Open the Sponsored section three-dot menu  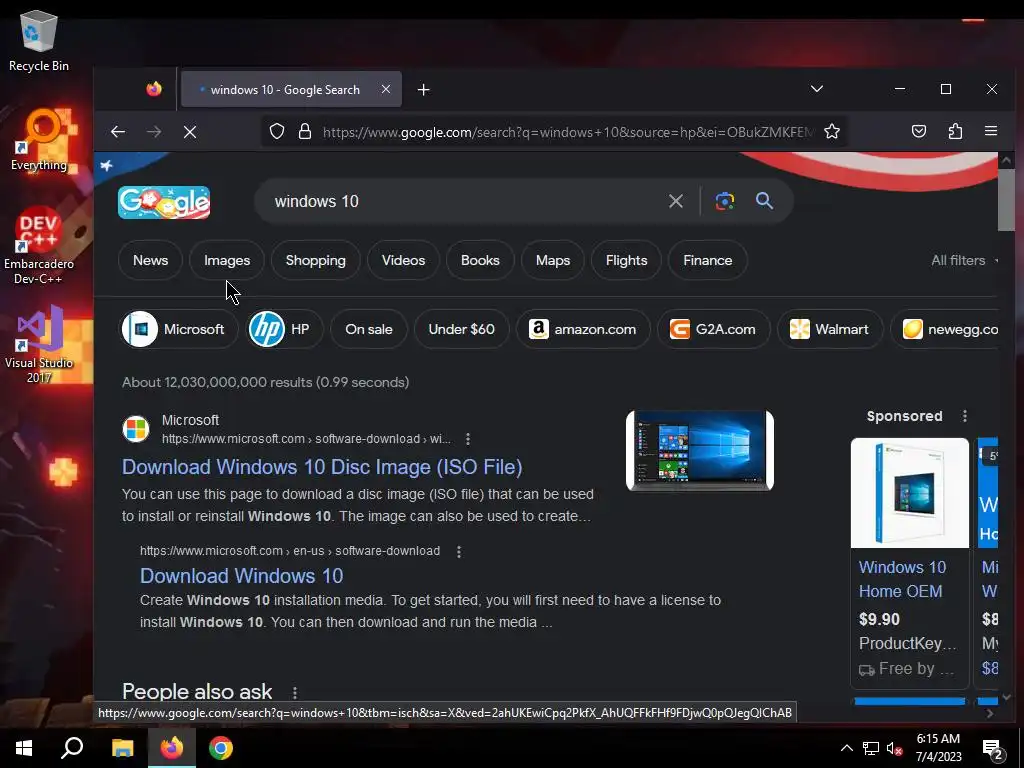(965, 416)
